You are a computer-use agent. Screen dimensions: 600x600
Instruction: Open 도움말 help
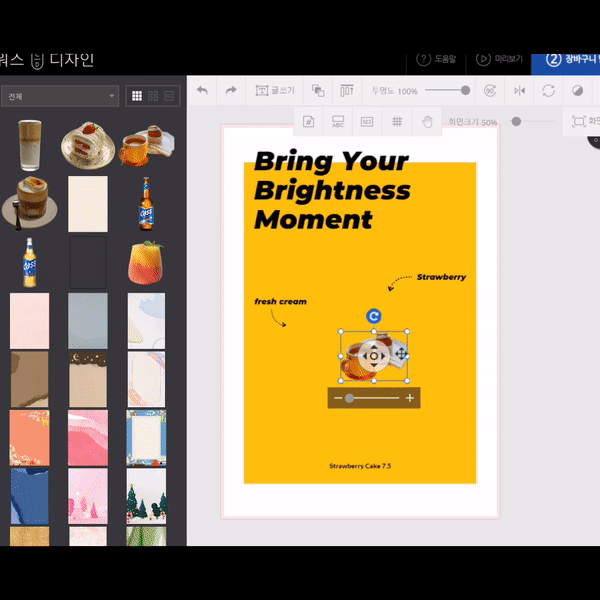tap(436, 59)
